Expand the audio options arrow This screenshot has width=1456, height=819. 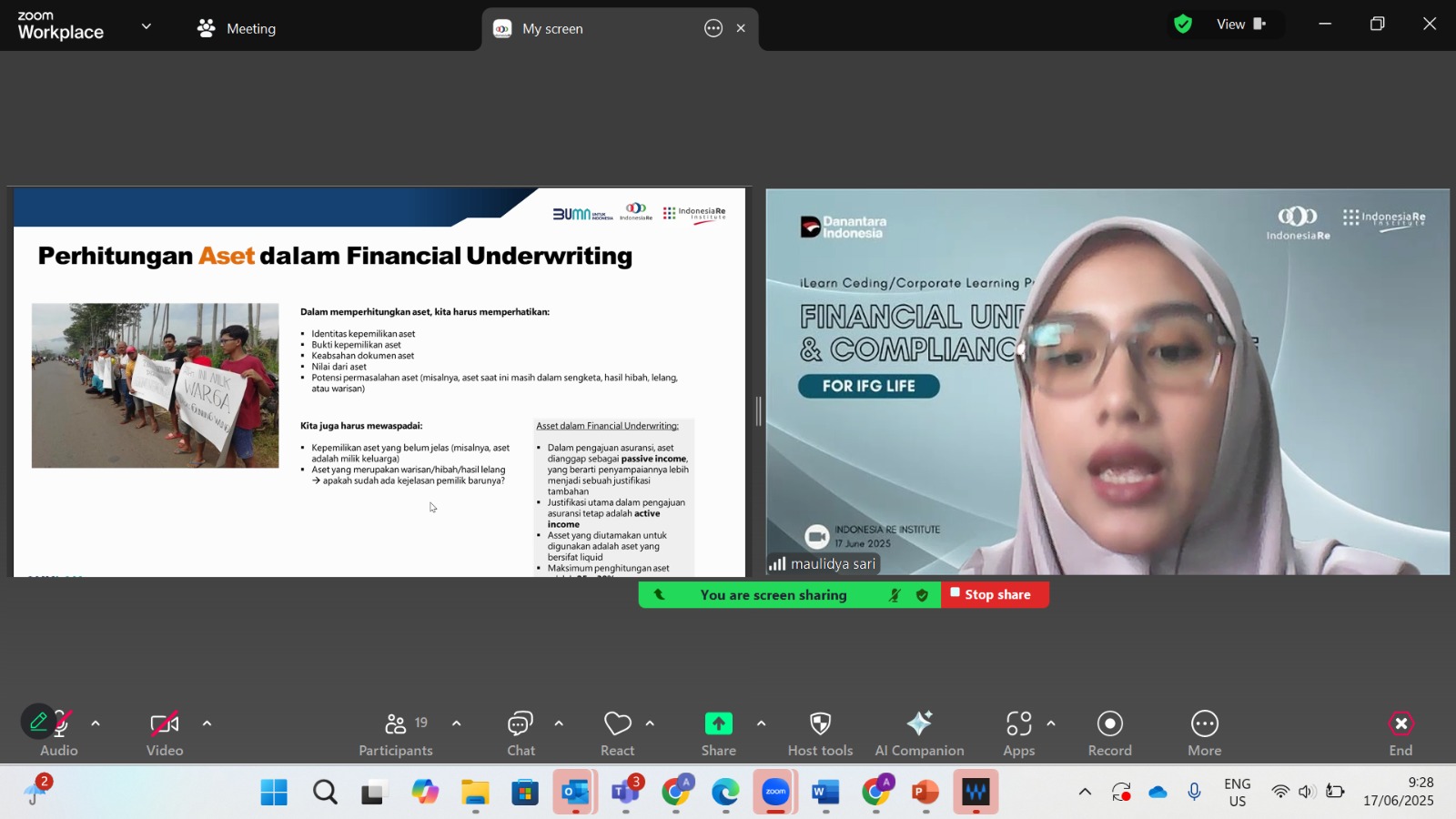click(x=96, y=724)
